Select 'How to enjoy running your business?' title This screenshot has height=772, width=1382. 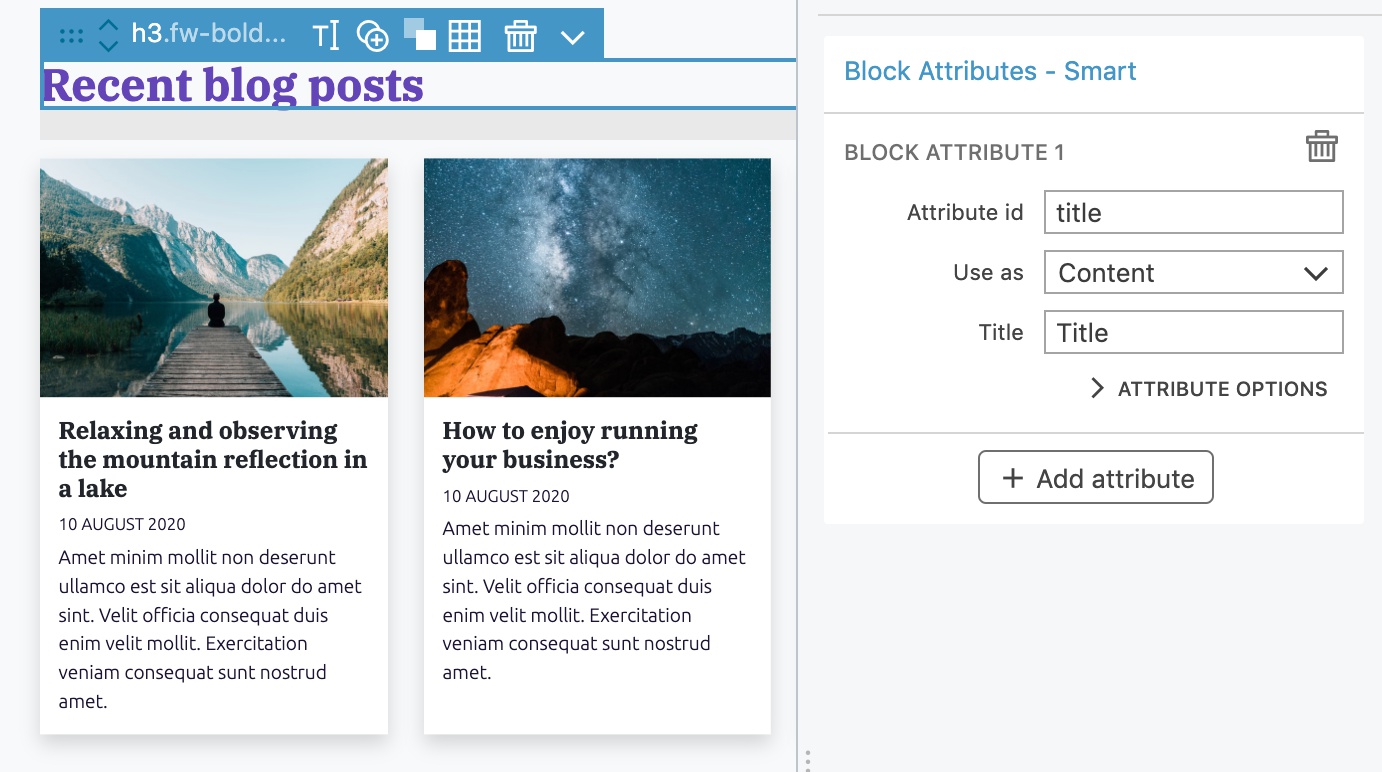click(570, 445)
